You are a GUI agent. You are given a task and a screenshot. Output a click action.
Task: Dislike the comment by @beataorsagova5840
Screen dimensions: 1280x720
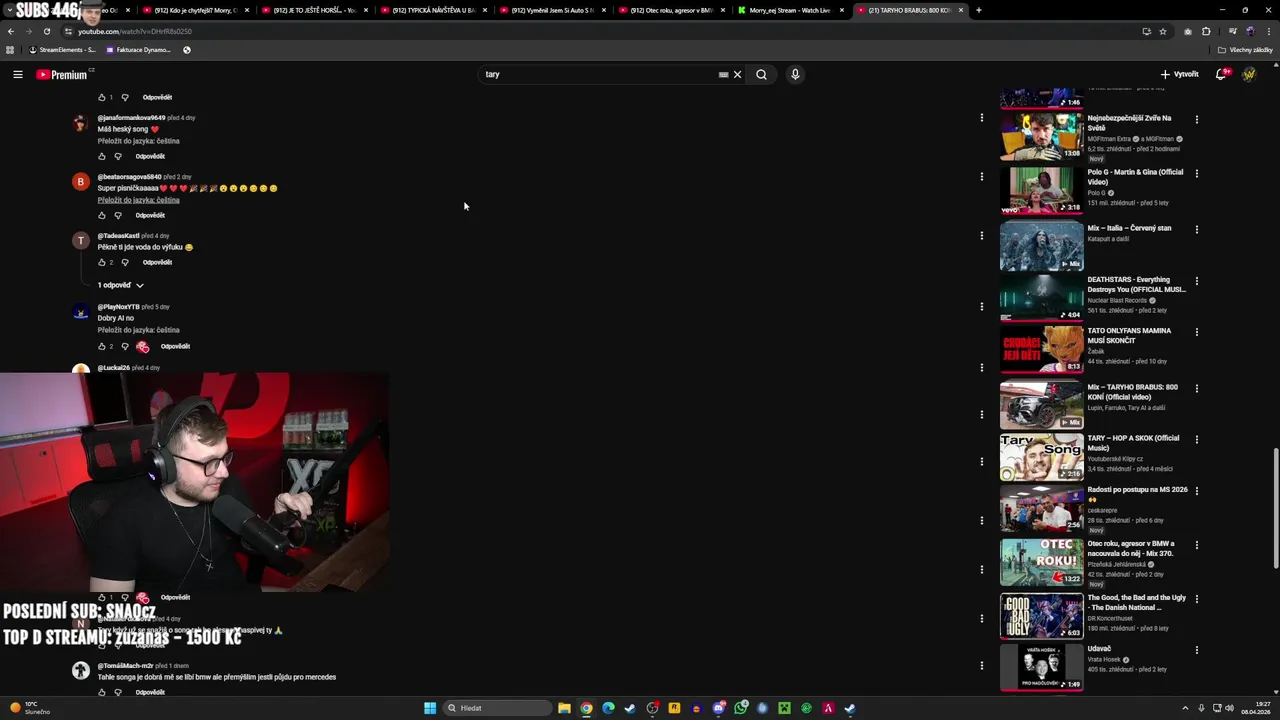pyautogui.click(x=118, y=215)
